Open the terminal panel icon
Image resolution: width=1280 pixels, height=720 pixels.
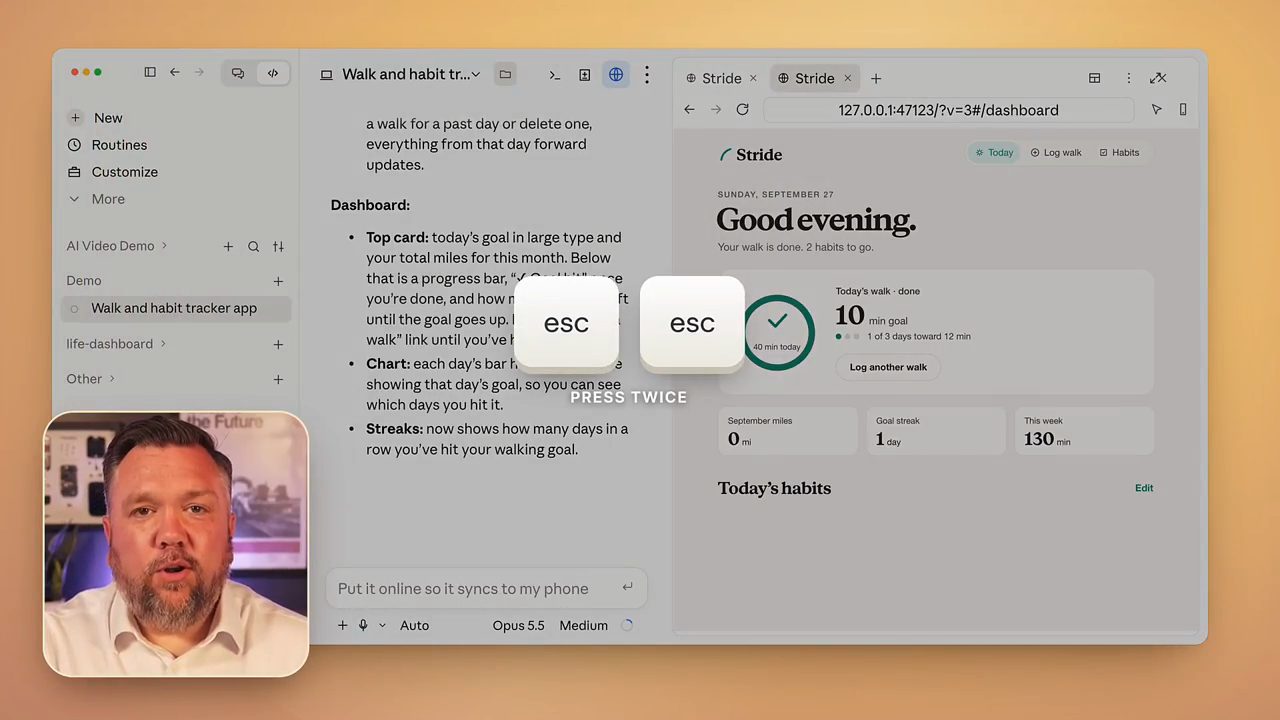click(555, 75)
